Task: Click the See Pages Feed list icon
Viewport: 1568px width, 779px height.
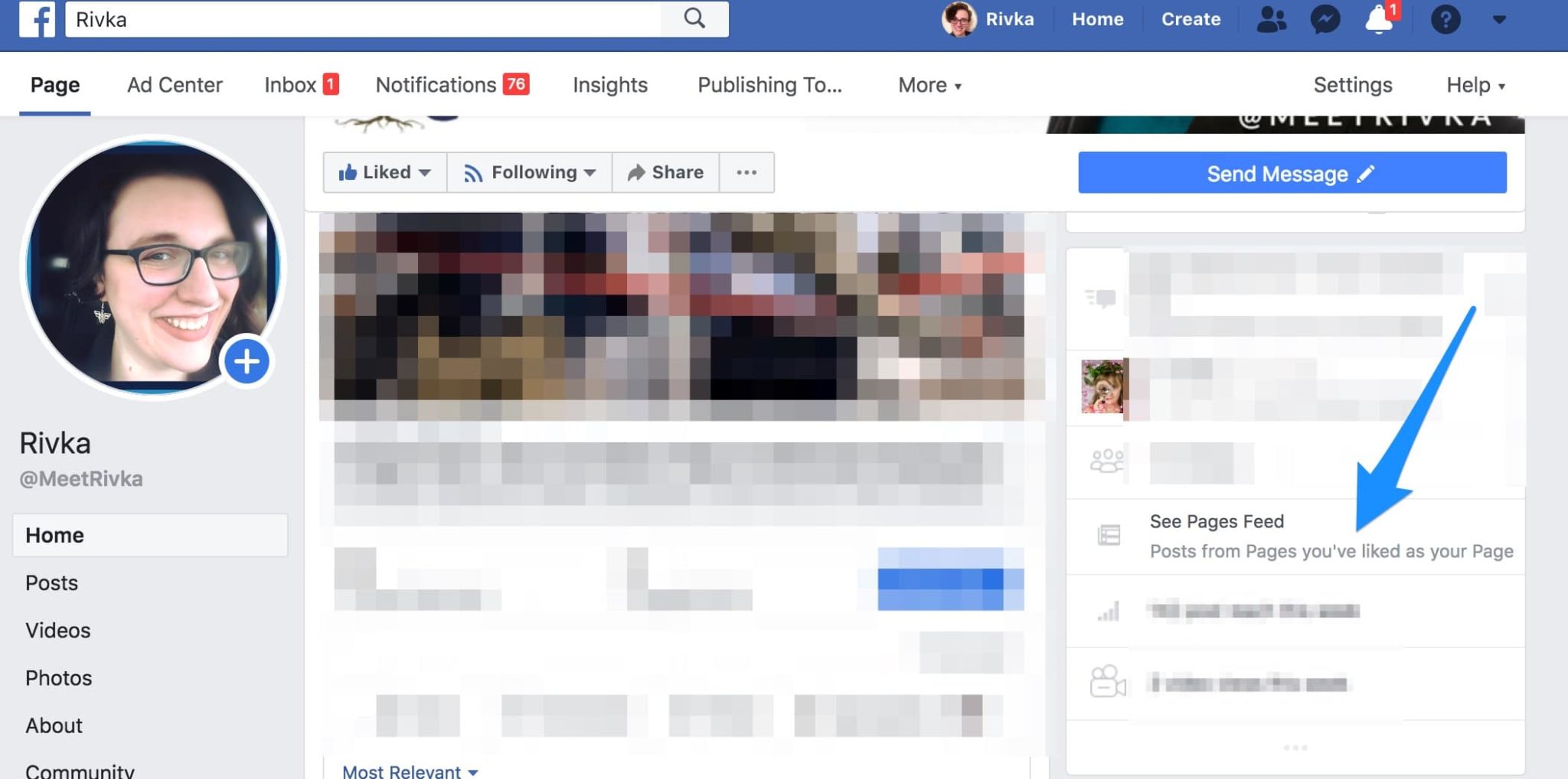Action: click(1108, 535)
